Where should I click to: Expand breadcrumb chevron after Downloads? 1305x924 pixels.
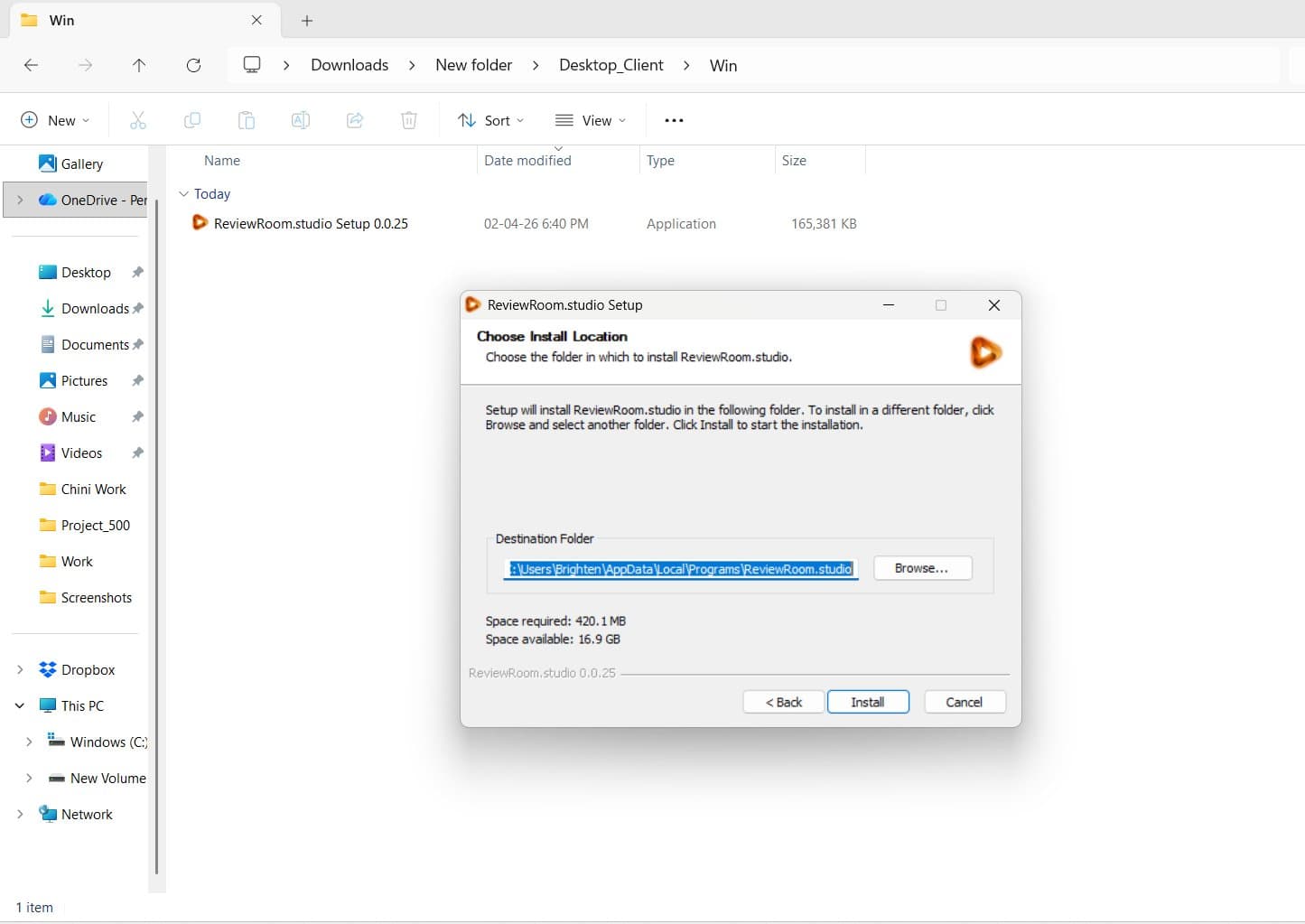click(x=412, y=65)
